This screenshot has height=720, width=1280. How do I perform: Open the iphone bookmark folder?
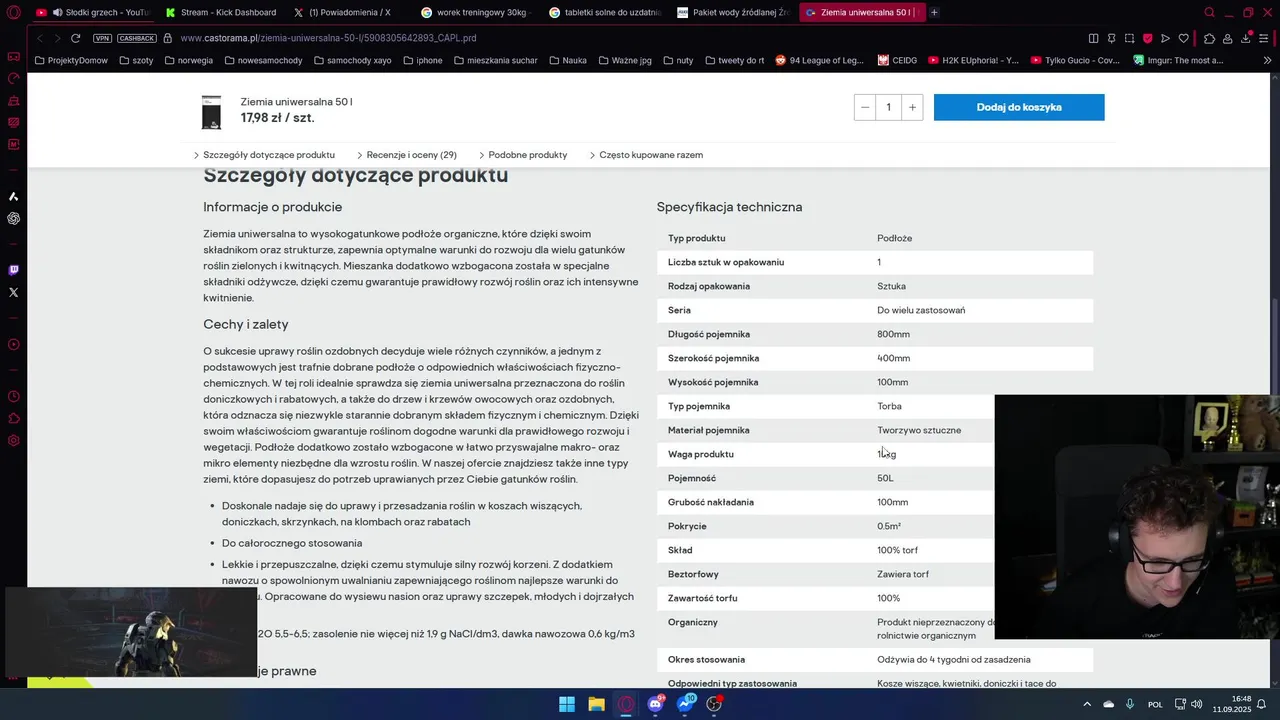click(423, 60)
